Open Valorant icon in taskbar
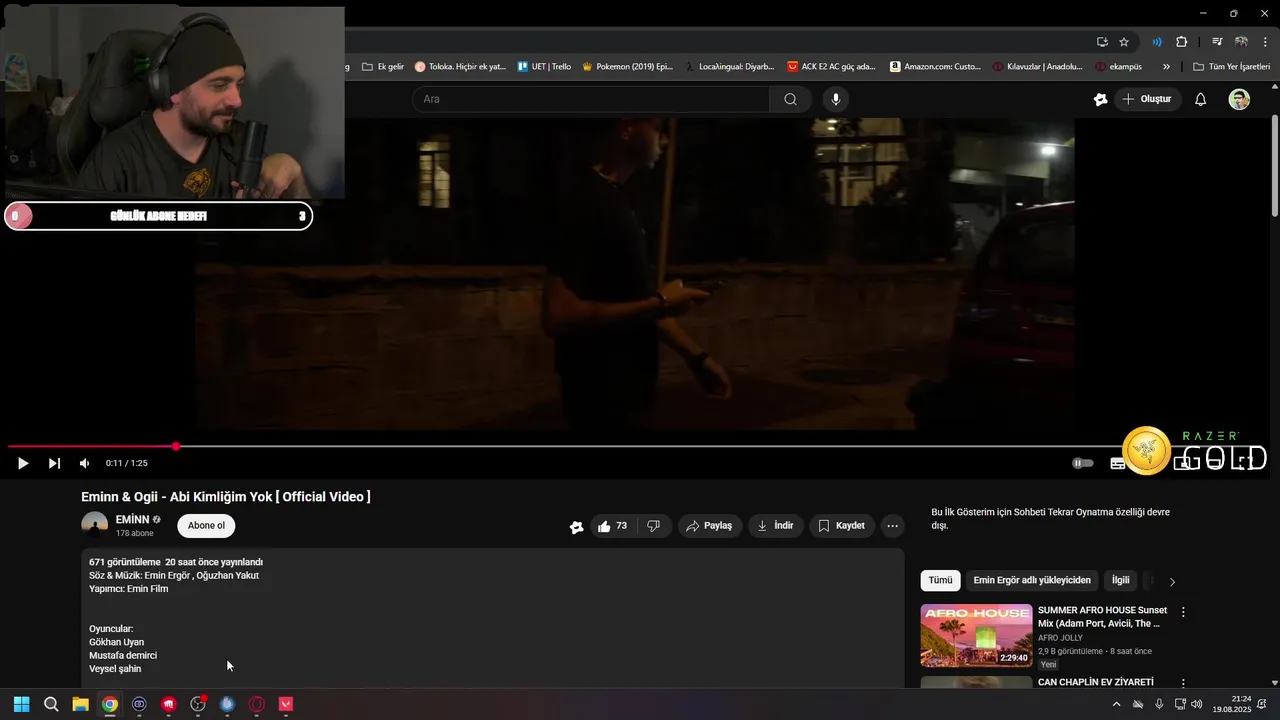This screenshot has height=720, width=1280. tap(286, 704)
